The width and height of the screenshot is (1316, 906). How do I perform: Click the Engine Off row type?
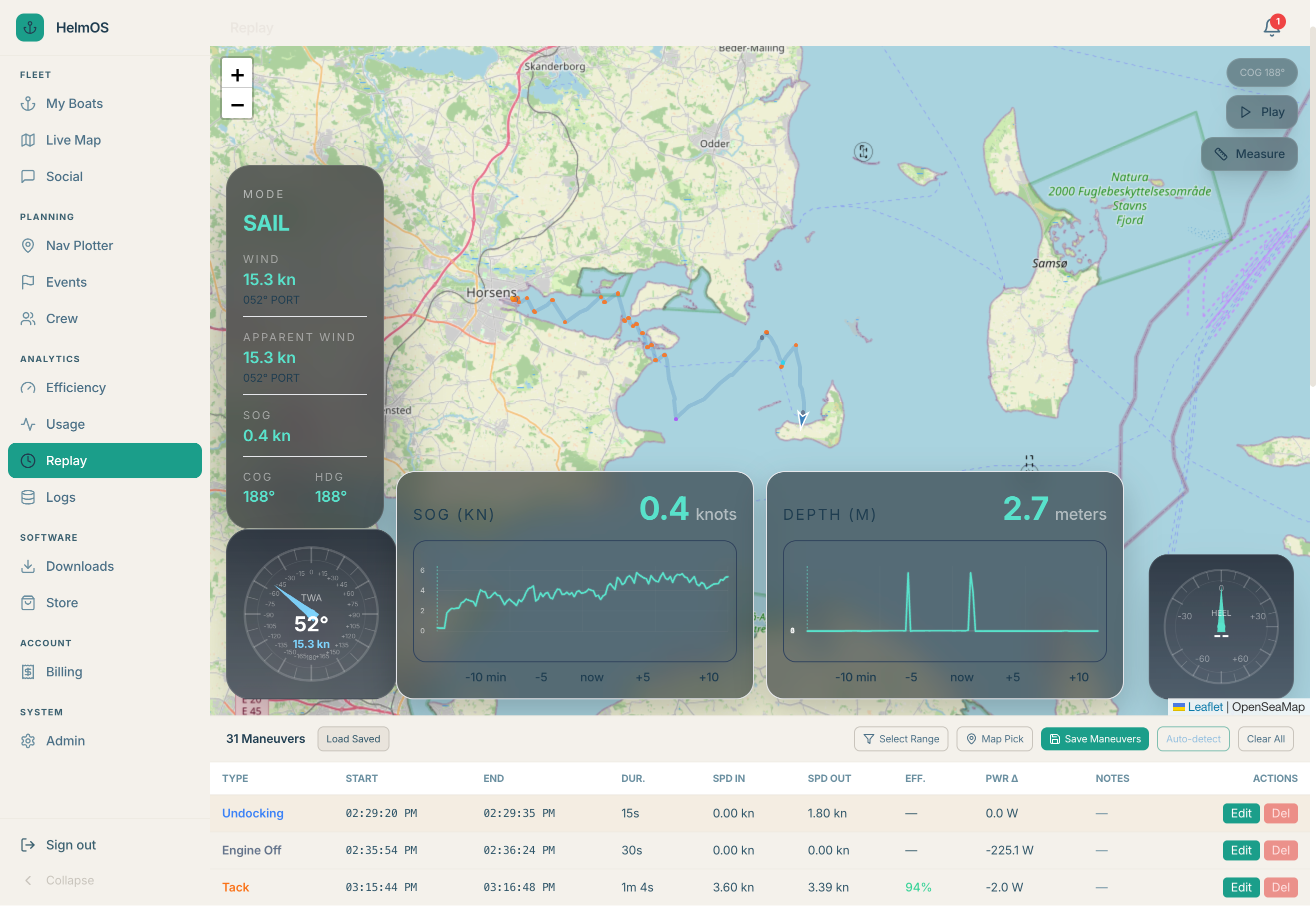point(251,850)
